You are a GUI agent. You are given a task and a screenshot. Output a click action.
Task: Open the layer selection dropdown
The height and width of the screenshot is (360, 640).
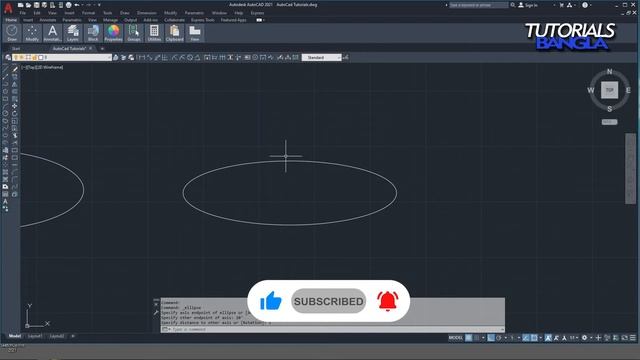point(61,58)
